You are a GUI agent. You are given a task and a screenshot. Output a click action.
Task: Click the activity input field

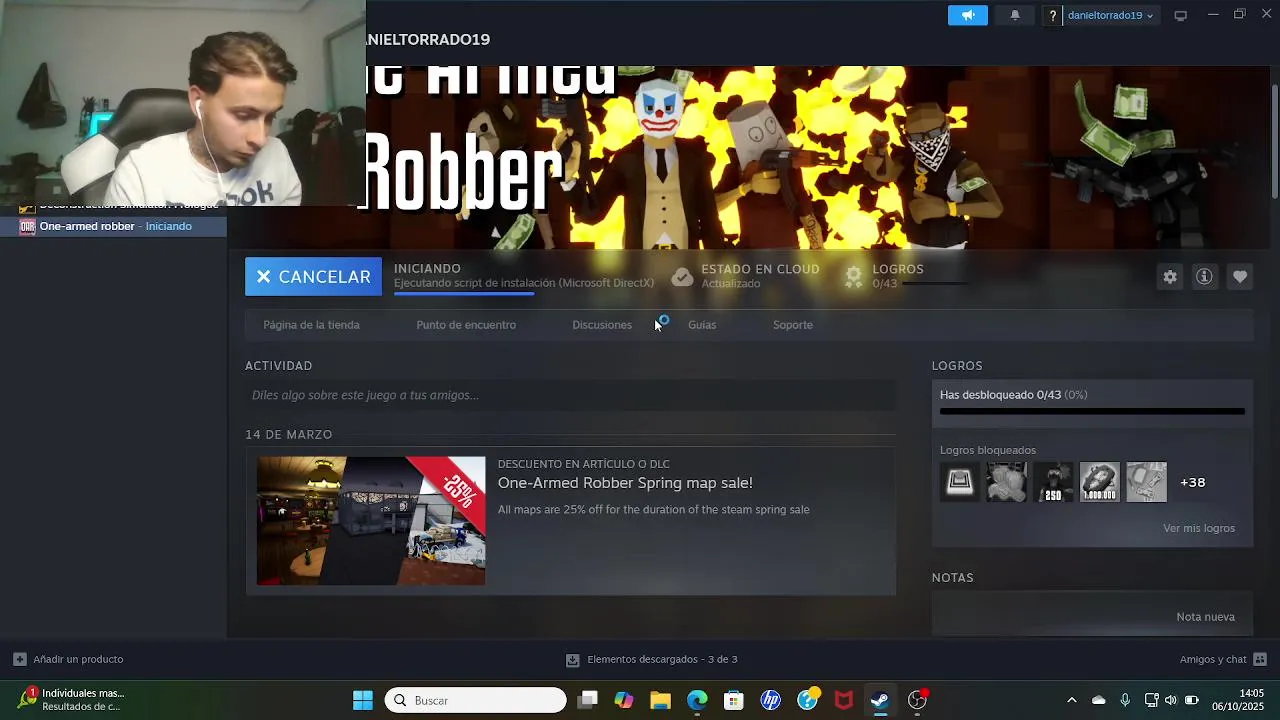click(x=570, y=395)
